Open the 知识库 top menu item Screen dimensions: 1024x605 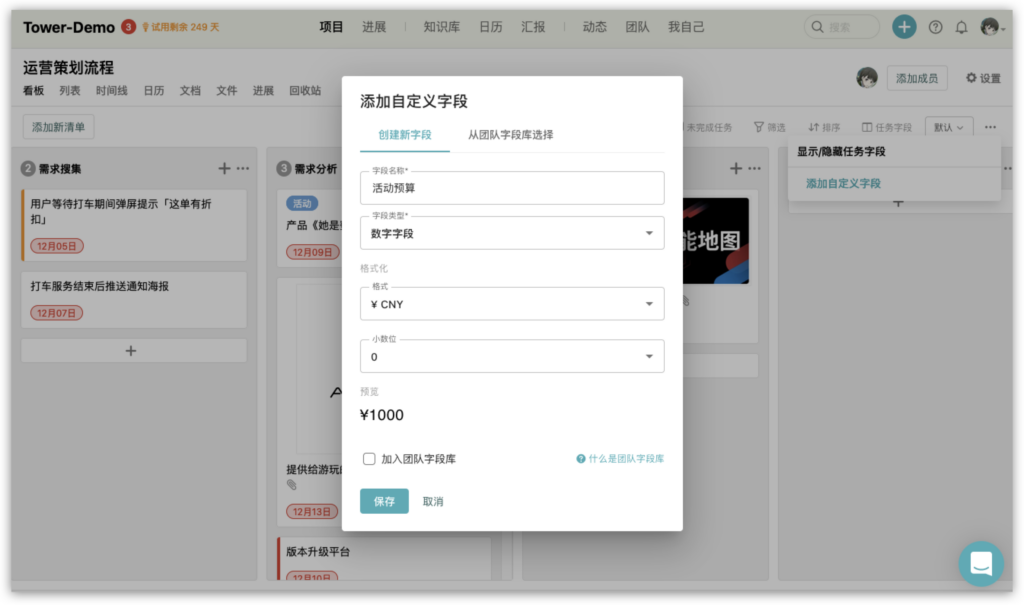point(441,27)
